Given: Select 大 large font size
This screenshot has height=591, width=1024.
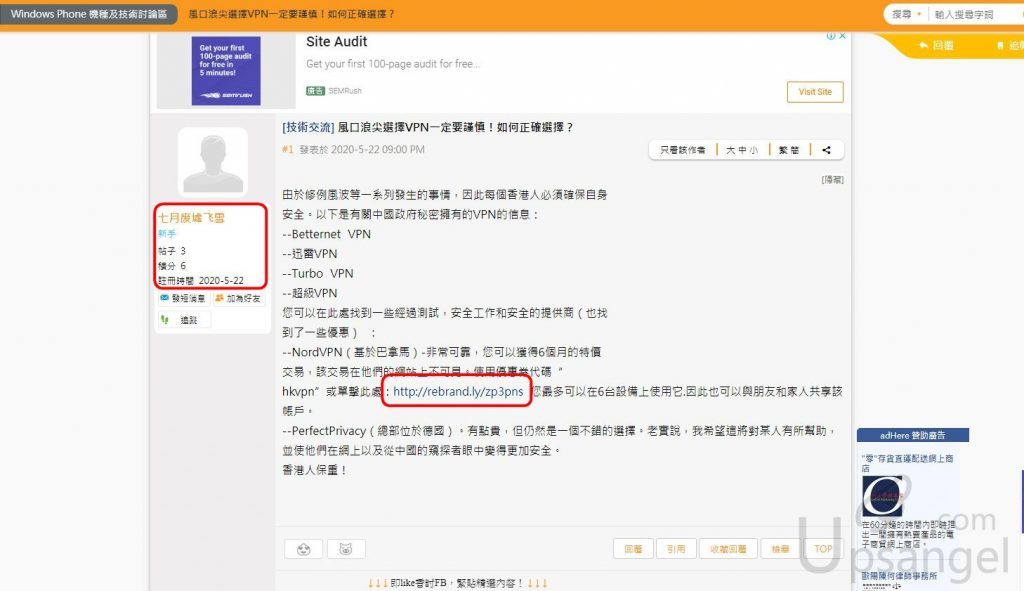Looking at the screenshot, I should [730, 150].
